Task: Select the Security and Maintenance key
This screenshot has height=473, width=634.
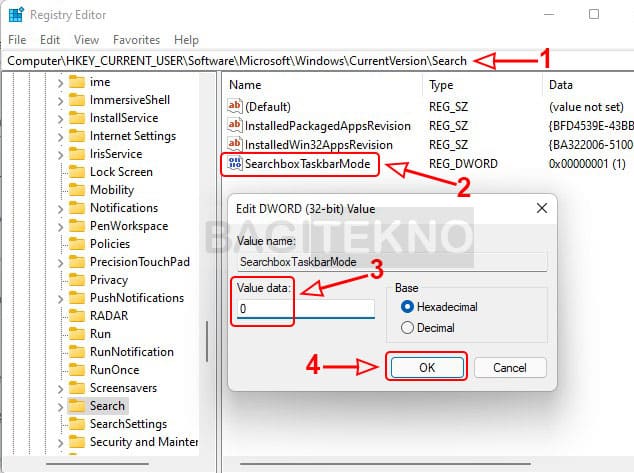Action: tap(144, 442)
